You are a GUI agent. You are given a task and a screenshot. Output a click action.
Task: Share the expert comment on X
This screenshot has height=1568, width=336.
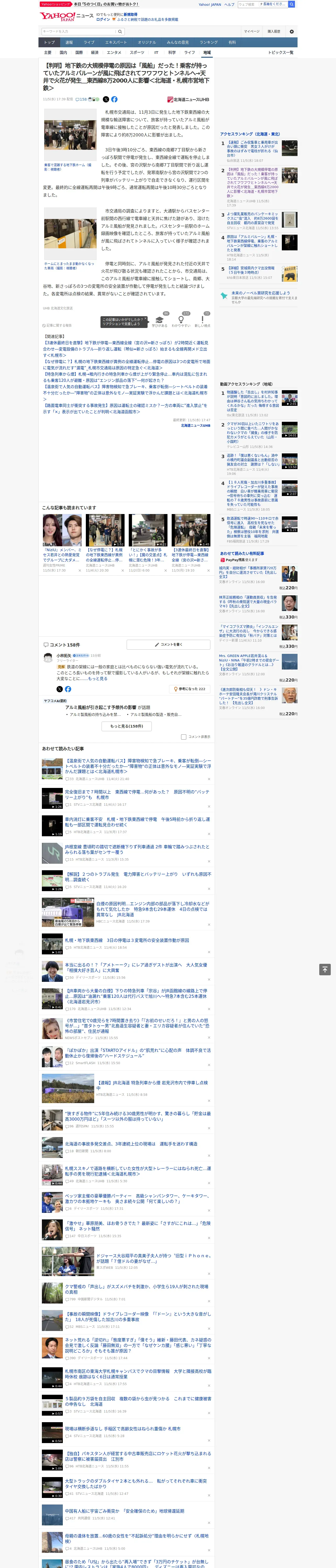(x=59, y=689)
